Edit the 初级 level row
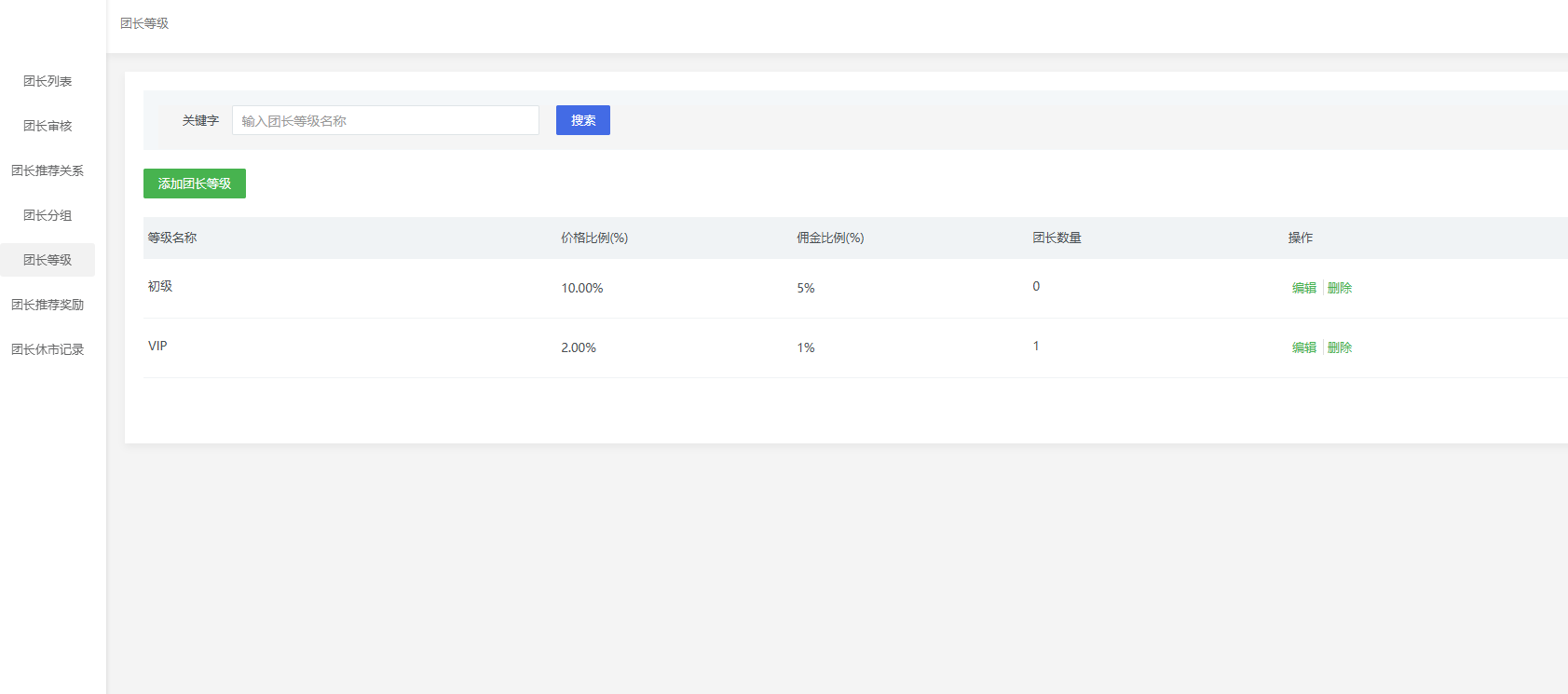This screenshot has height=694, width=1568. pos(1303,288)
